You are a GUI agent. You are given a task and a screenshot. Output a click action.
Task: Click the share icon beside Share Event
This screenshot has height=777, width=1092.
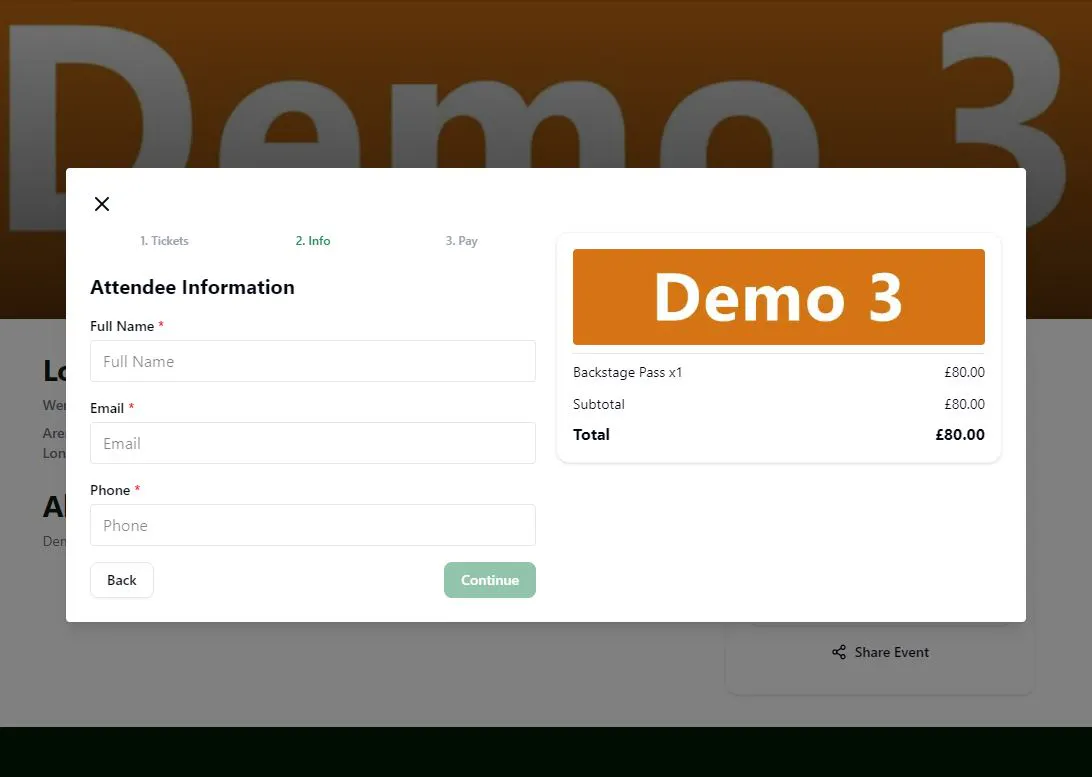click(x=839, y=652)
